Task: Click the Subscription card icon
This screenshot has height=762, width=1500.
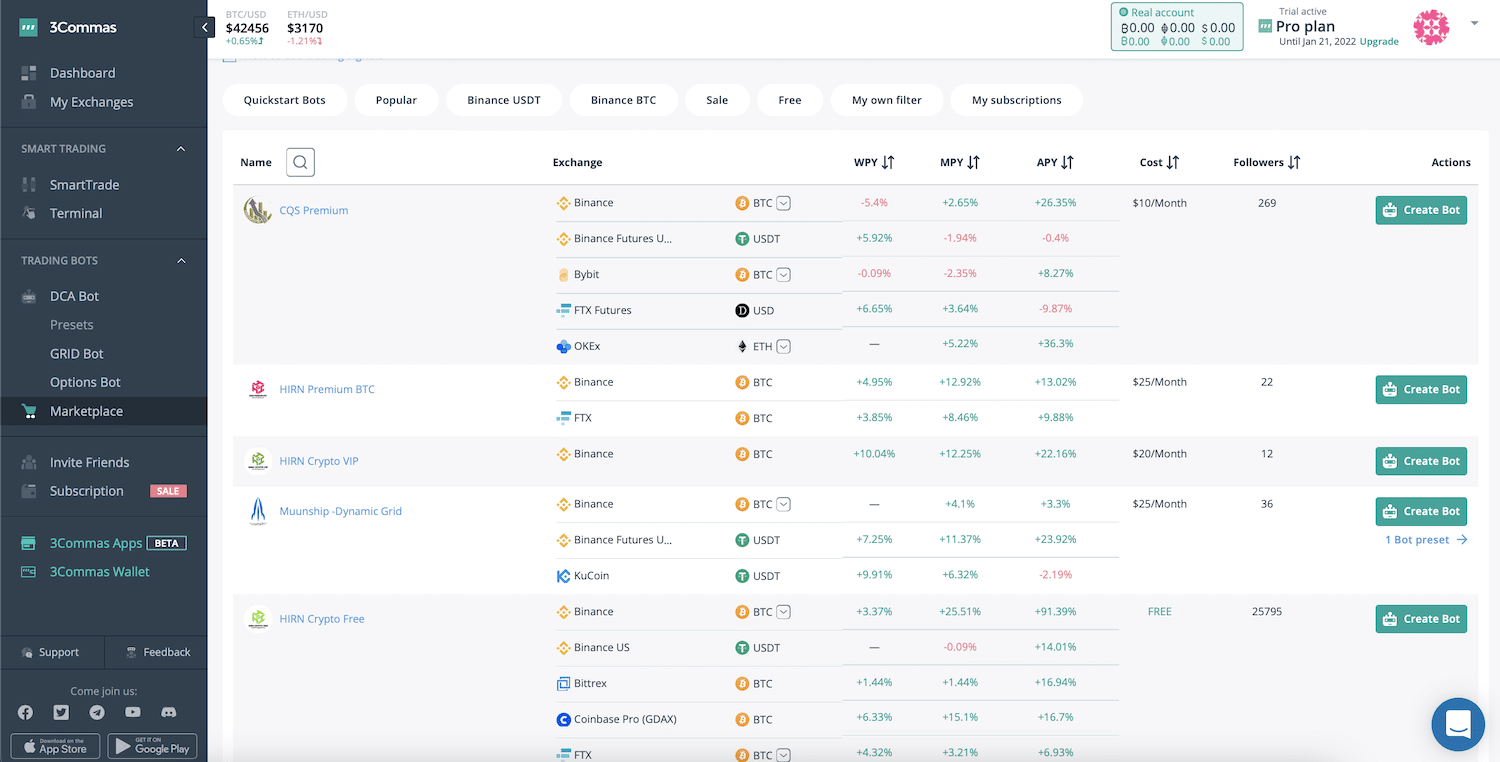Action: click(29, 491)
